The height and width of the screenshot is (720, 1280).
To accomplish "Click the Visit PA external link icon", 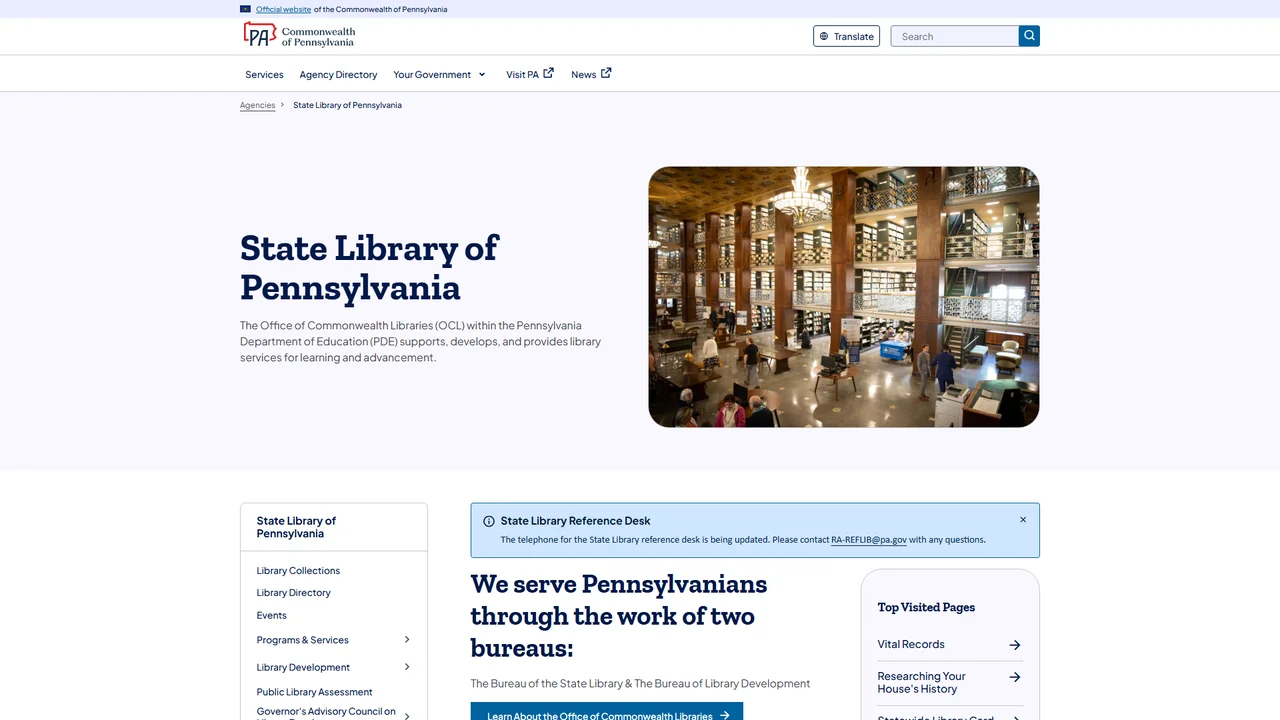I will click(548, 73).
